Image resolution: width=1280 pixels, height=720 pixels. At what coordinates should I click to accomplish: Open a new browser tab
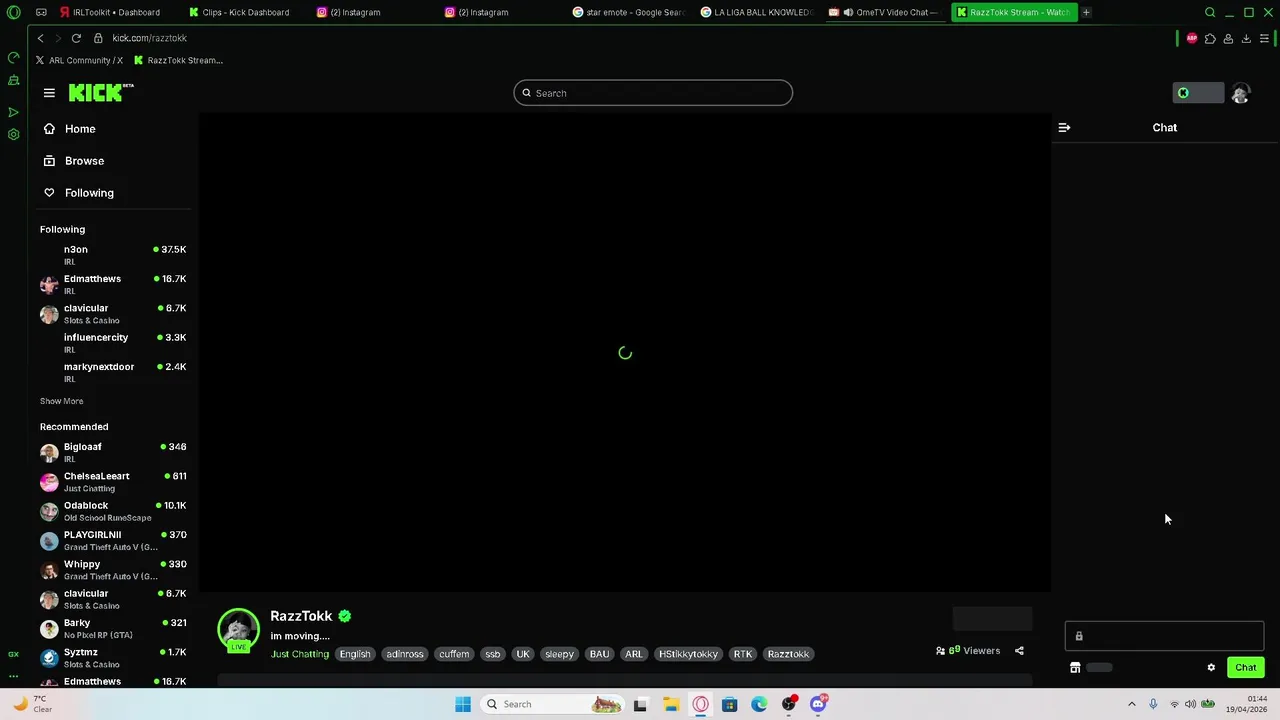point(1086,12)
